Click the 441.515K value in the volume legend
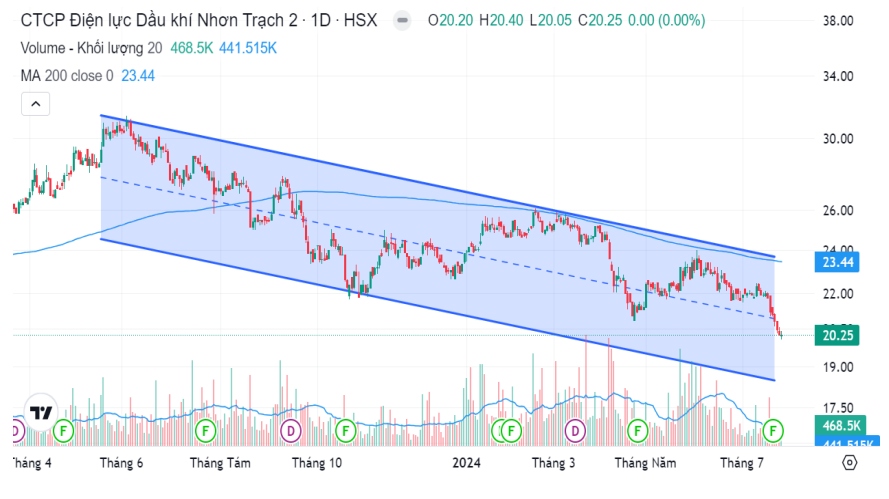Image resolution: width=889 pixels, height=499 pixels. coord(248,48)
